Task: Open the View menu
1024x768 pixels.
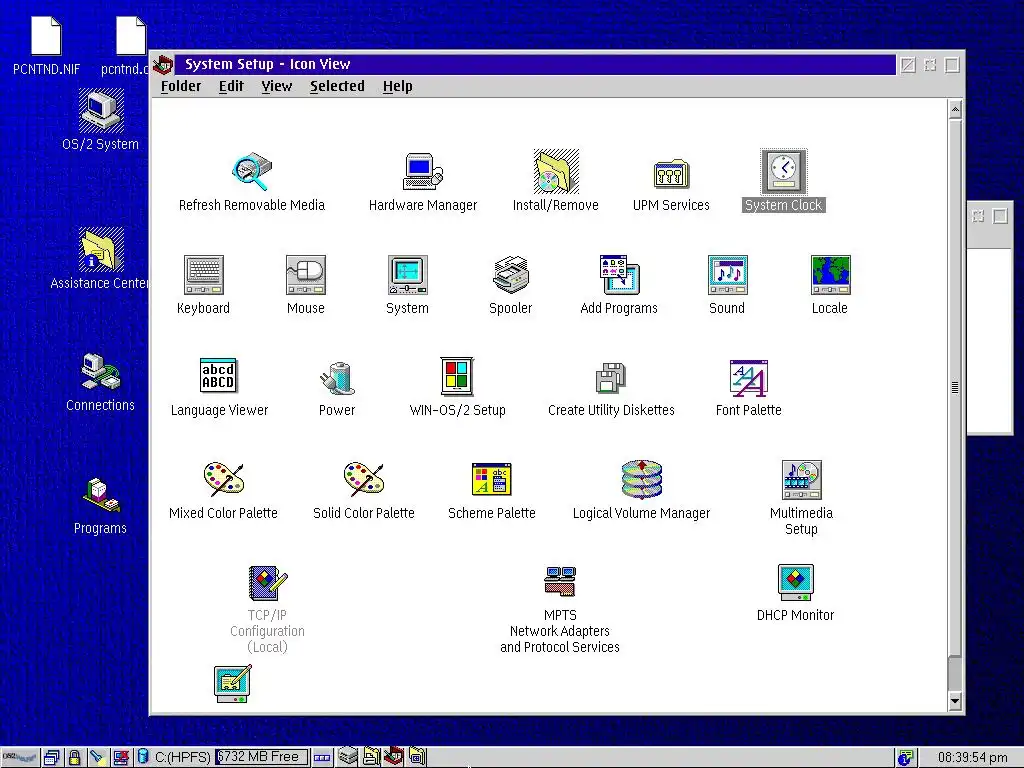Action: click(277, 86)
